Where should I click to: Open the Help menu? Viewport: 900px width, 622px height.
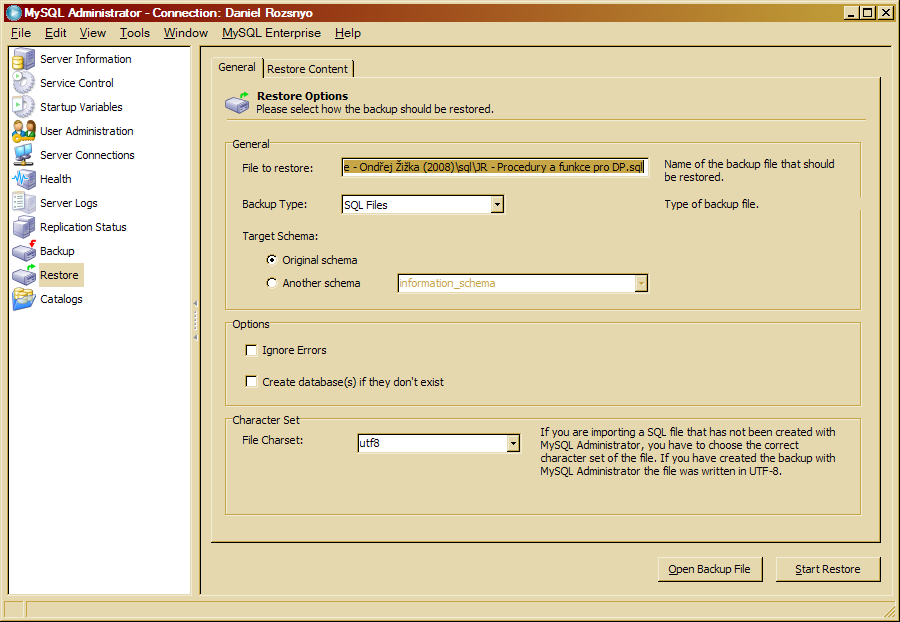348,33
